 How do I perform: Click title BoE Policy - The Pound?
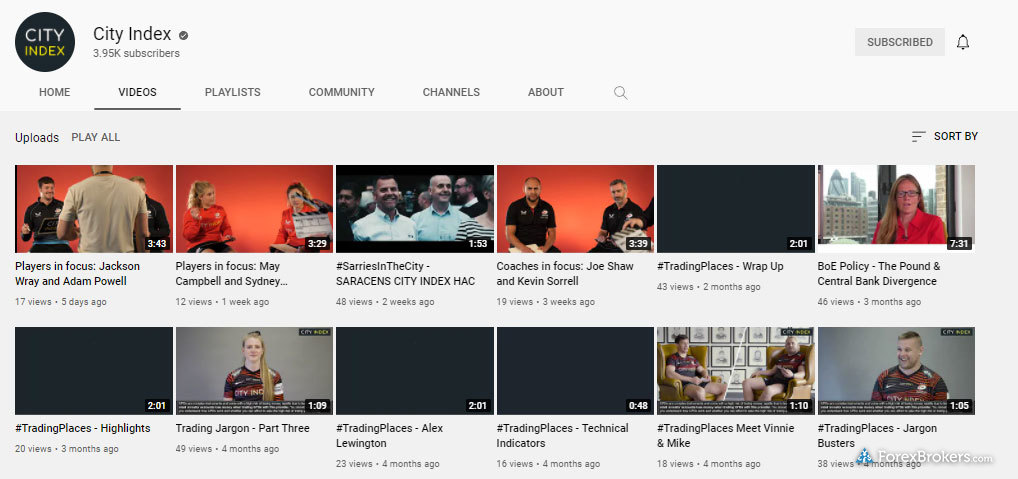click(x=878, y=274)
